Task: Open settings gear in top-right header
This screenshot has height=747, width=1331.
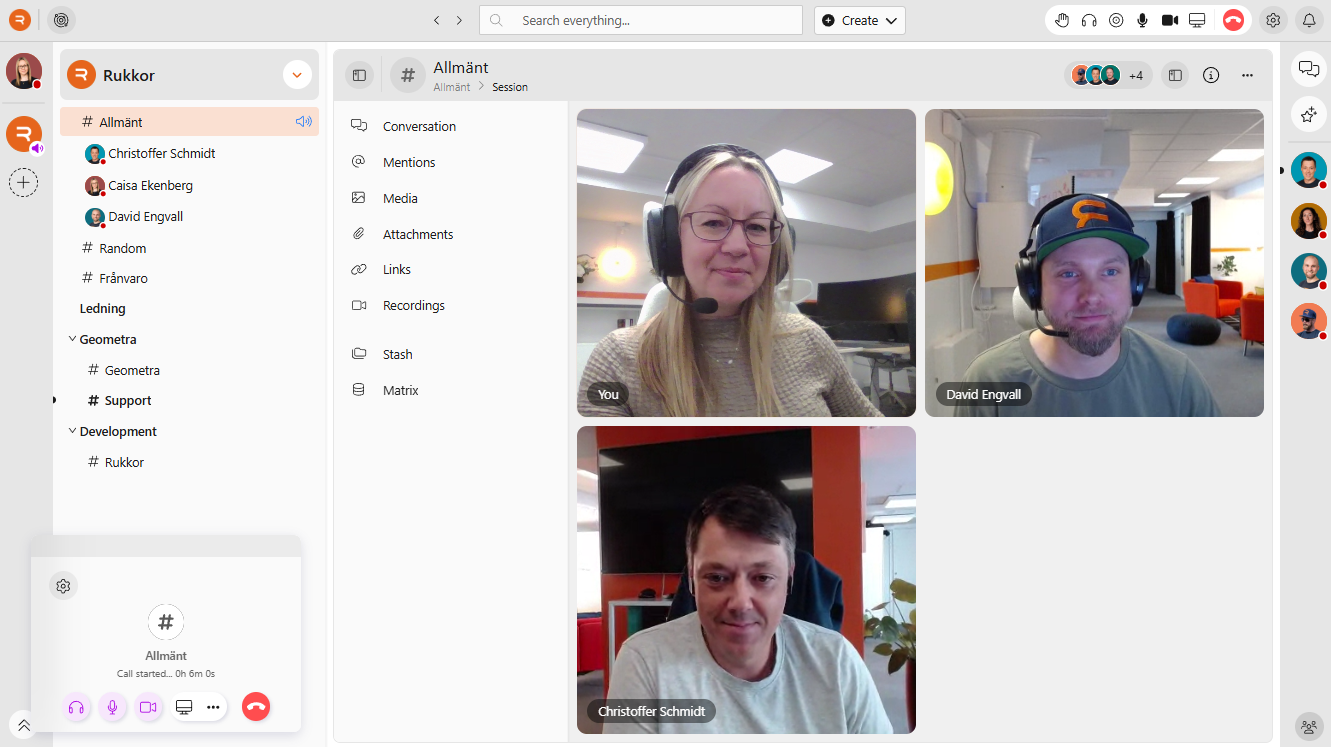Action: (x=1273, y=20)
